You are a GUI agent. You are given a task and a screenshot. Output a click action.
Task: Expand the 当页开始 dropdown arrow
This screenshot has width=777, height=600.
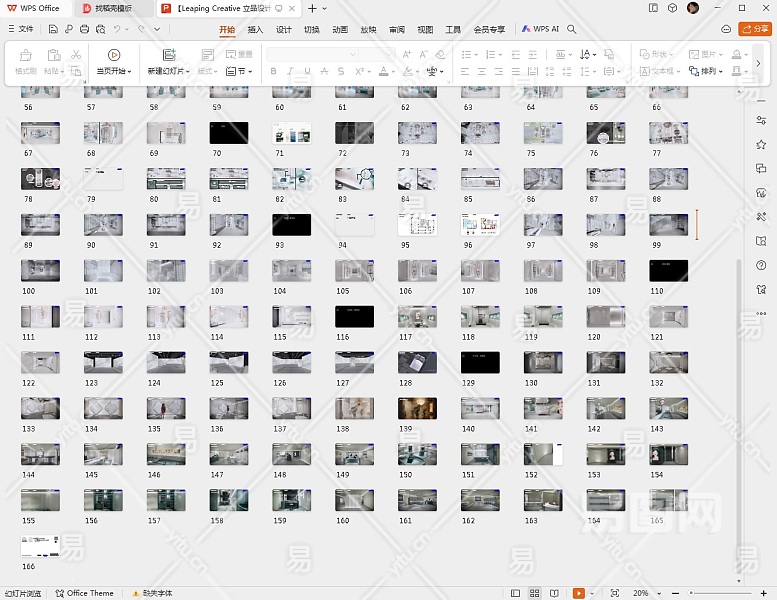(x=128, y=72)
